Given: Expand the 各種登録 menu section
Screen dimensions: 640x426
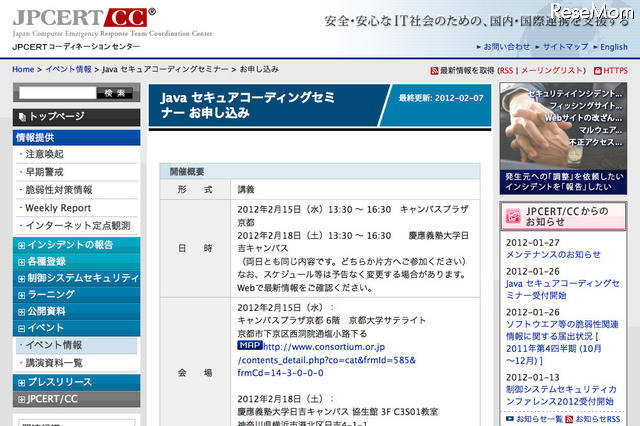Looking at the screenshot, I should click(x=21, y=262).
